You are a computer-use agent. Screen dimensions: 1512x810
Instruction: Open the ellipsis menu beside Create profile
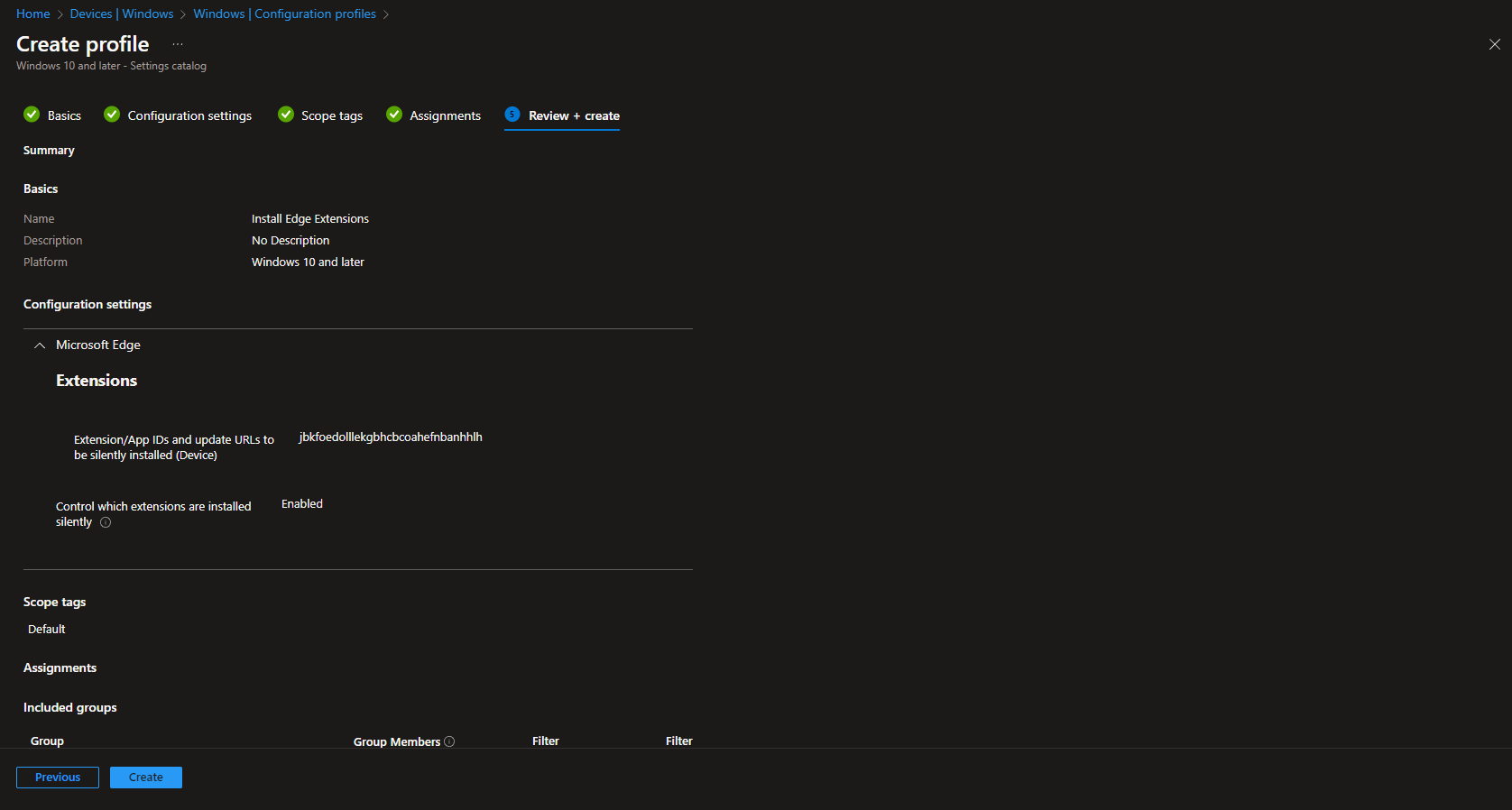(x=178, y=44)
